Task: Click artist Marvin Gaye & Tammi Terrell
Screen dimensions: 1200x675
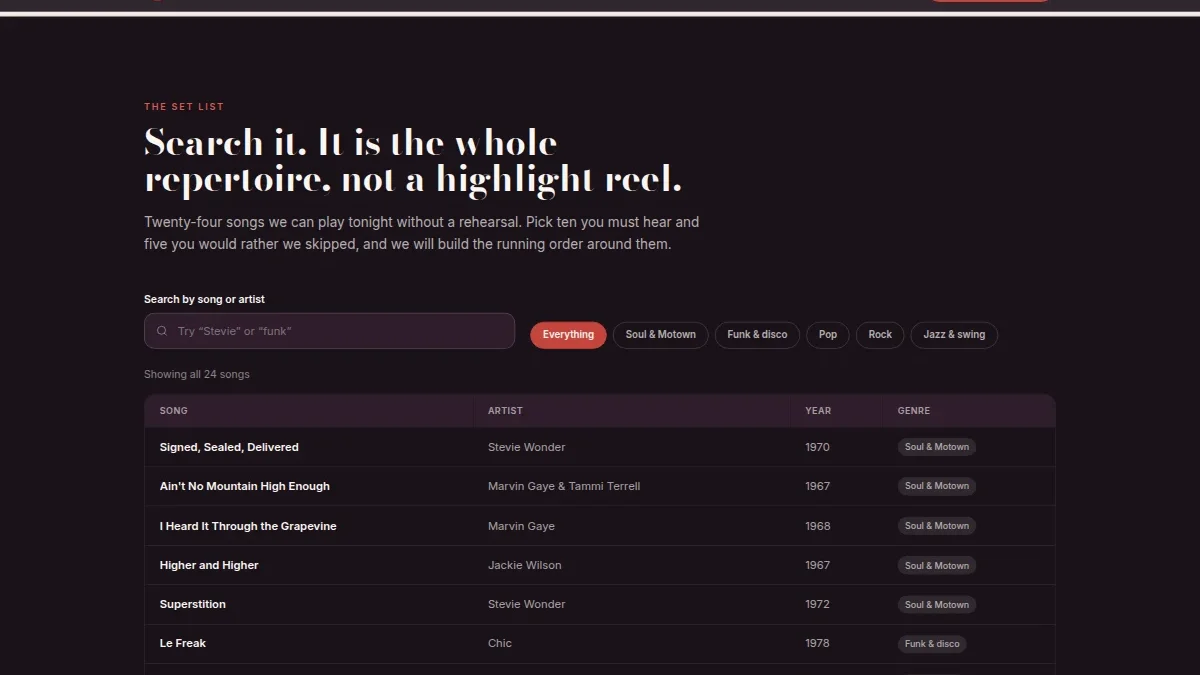Action: 564,486
